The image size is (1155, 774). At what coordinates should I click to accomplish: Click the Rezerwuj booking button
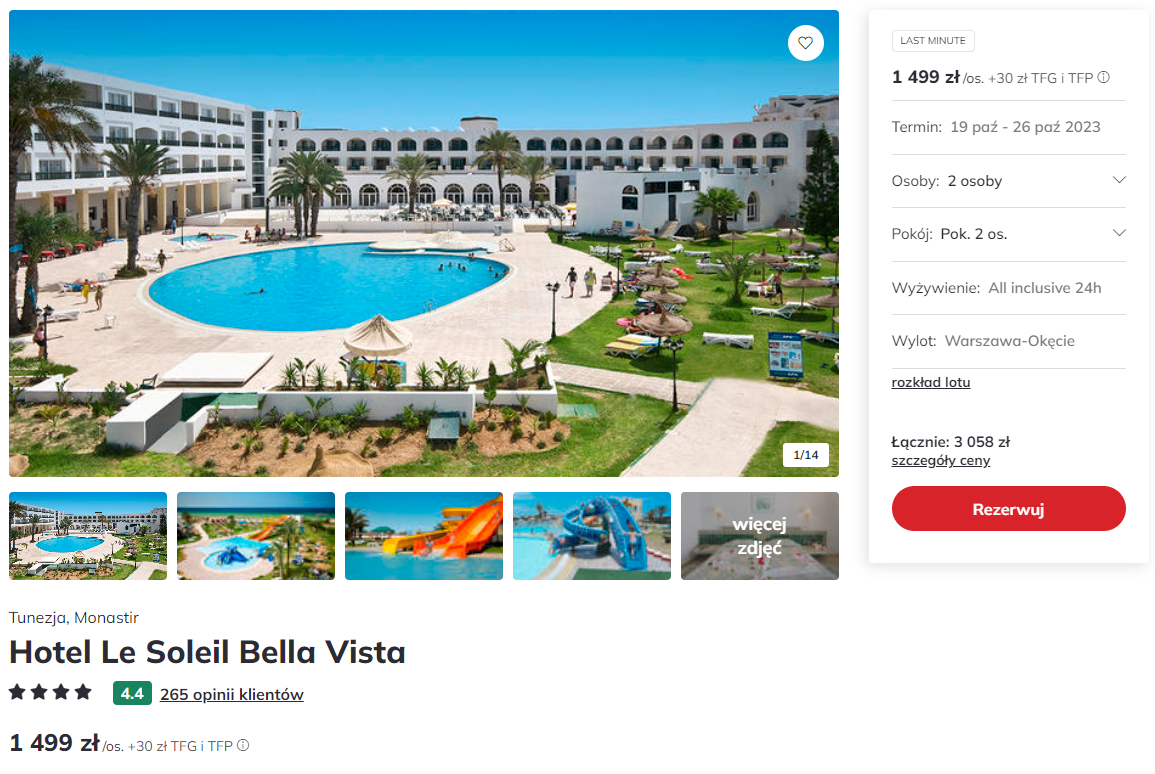click(1008, 509)
